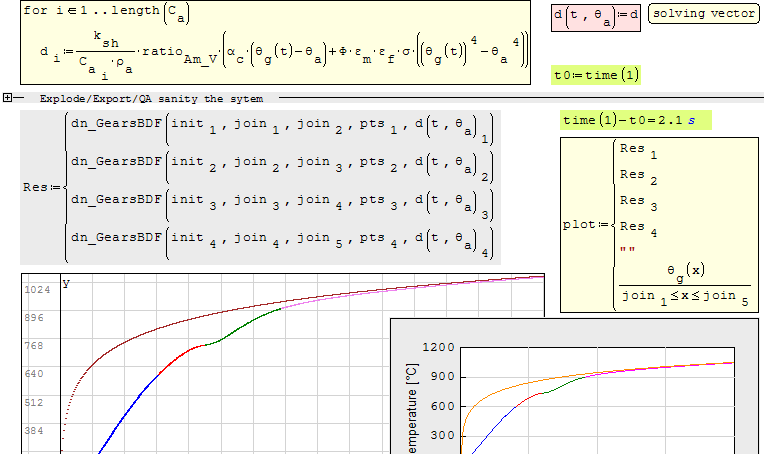Click the 1024 tick on y axis
The image size is (764, 454).
tap(39, 290)
